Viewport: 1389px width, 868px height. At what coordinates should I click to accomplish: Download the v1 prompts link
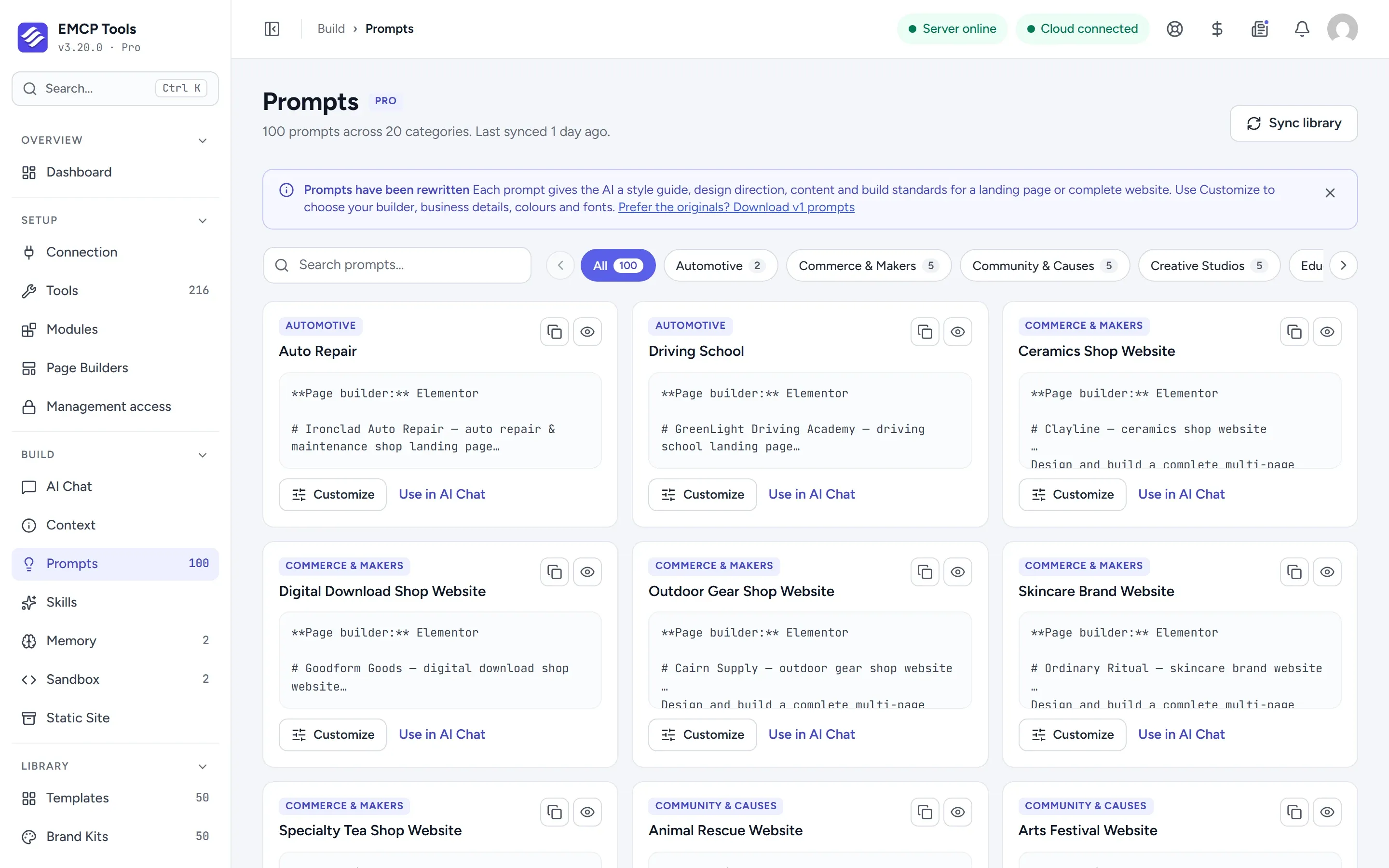(x=736, y=207)
